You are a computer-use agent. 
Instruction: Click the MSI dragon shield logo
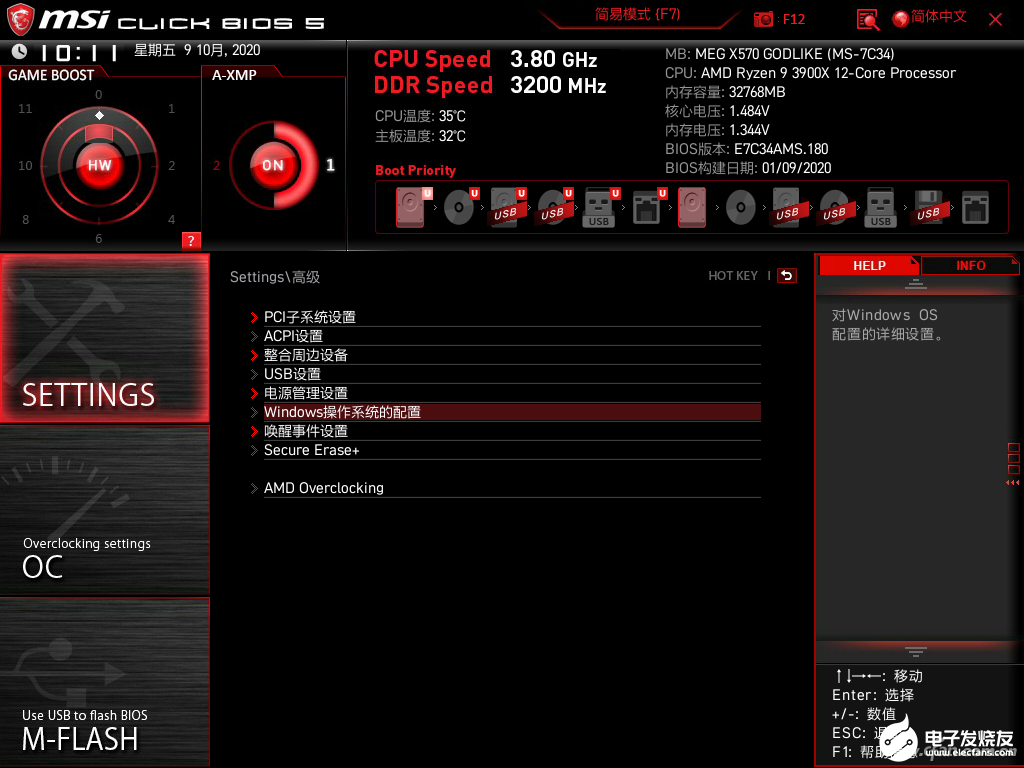pos(20,19)
